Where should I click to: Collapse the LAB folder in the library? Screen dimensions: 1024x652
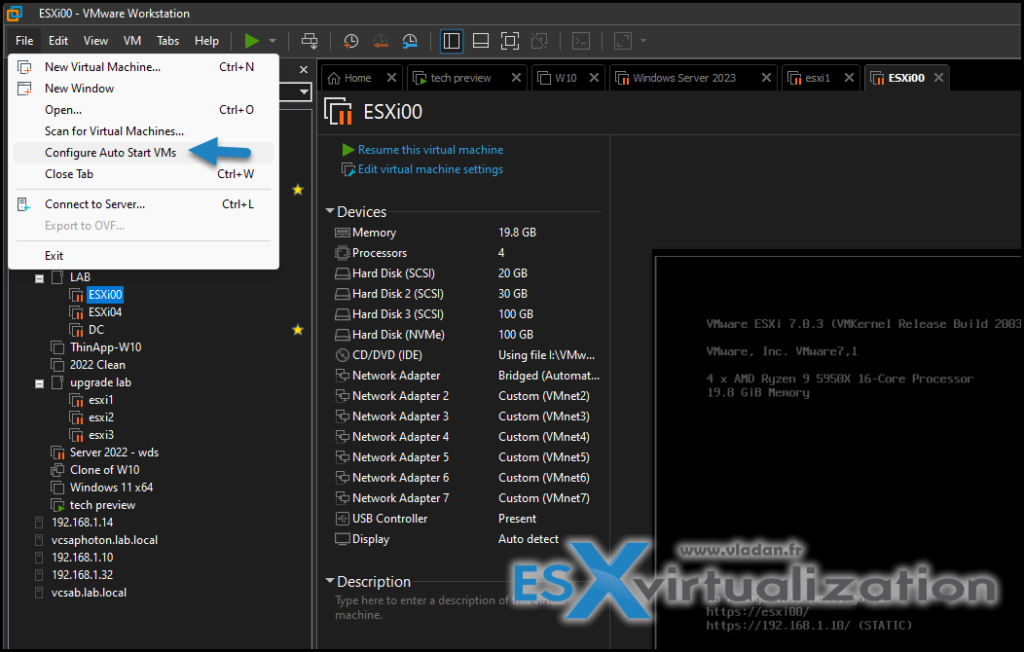(x=41, y=277)
